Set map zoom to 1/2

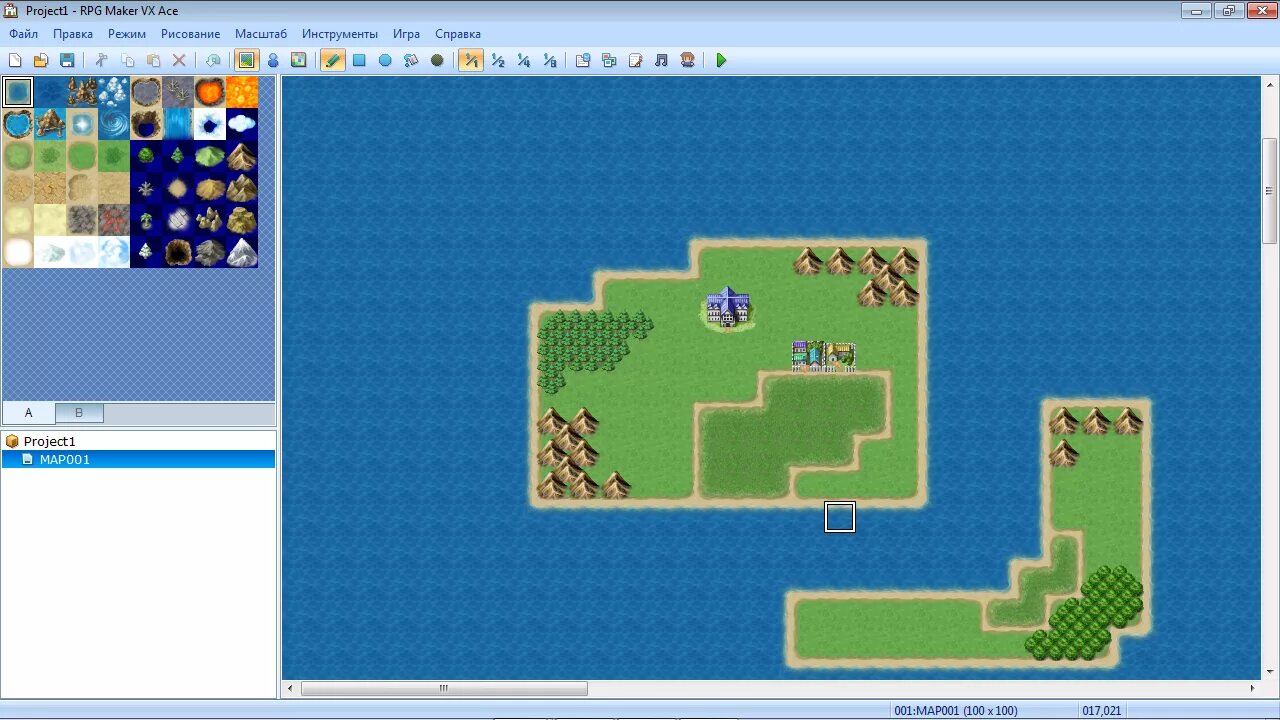497,61
